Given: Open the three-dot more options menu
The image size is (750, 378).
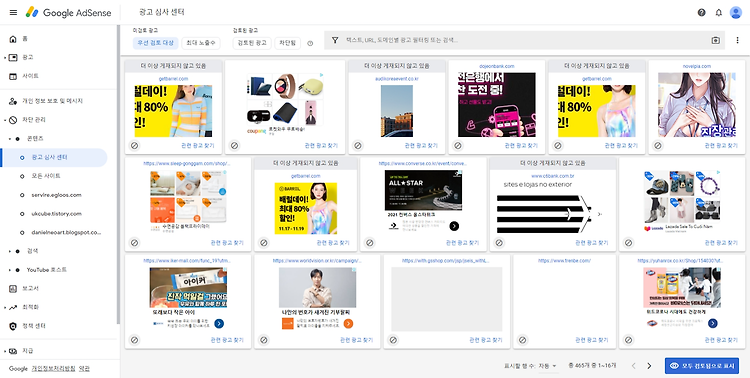Looking at the screenshot, I should point(737,41).
